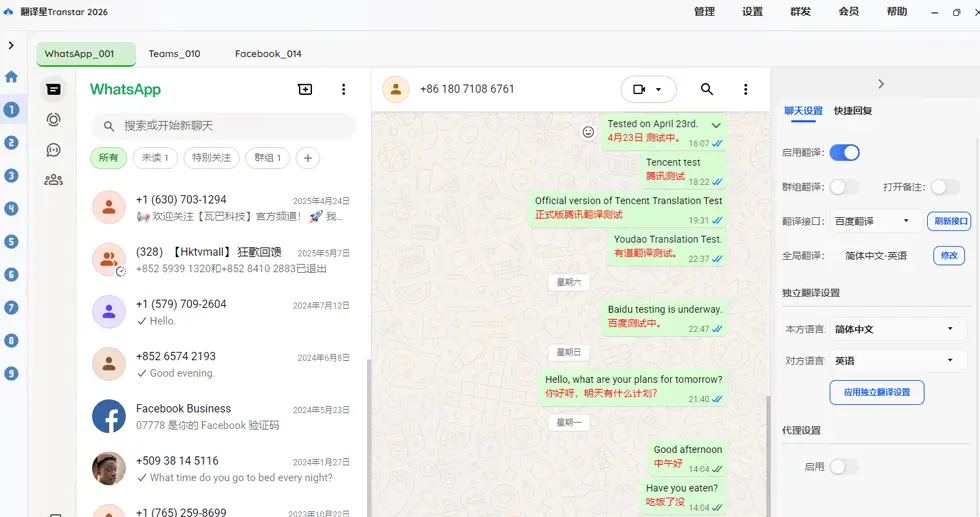Toggle the 启用翻译 switch off
The height and width of the screenshot is (517, 980).
tap(845, 153)
